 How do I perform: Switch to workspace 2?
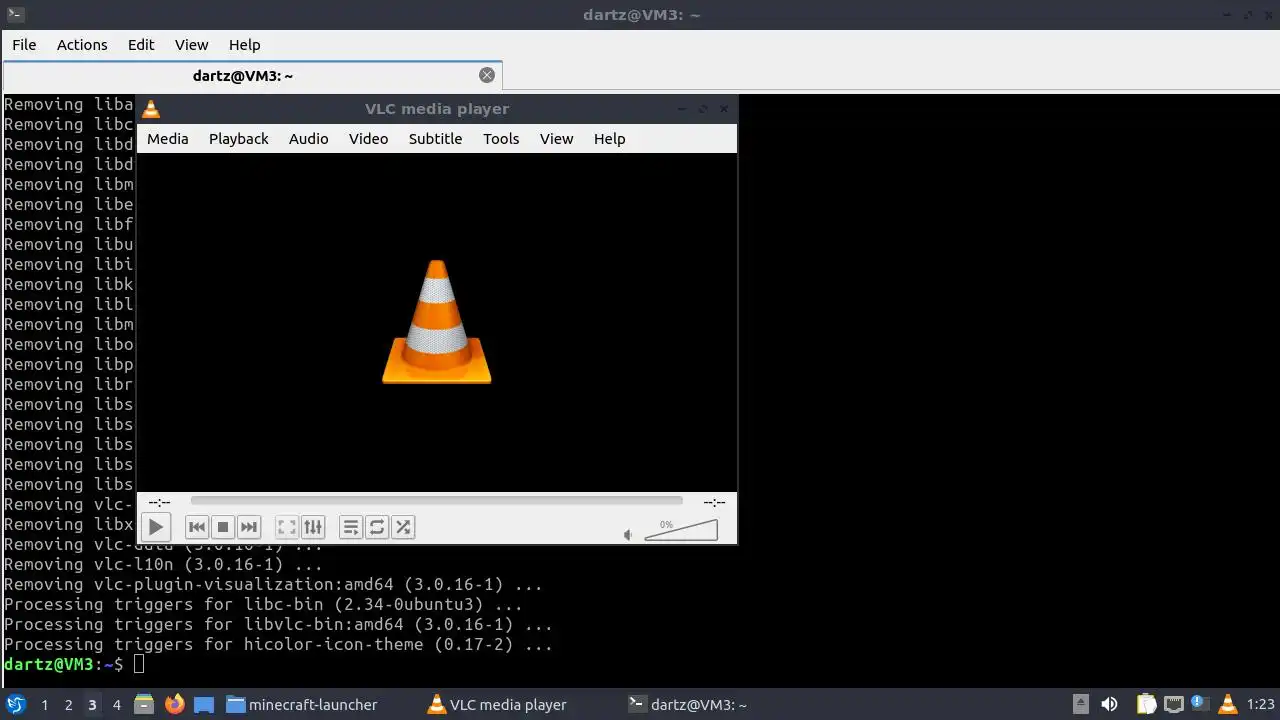pos(68,705)
